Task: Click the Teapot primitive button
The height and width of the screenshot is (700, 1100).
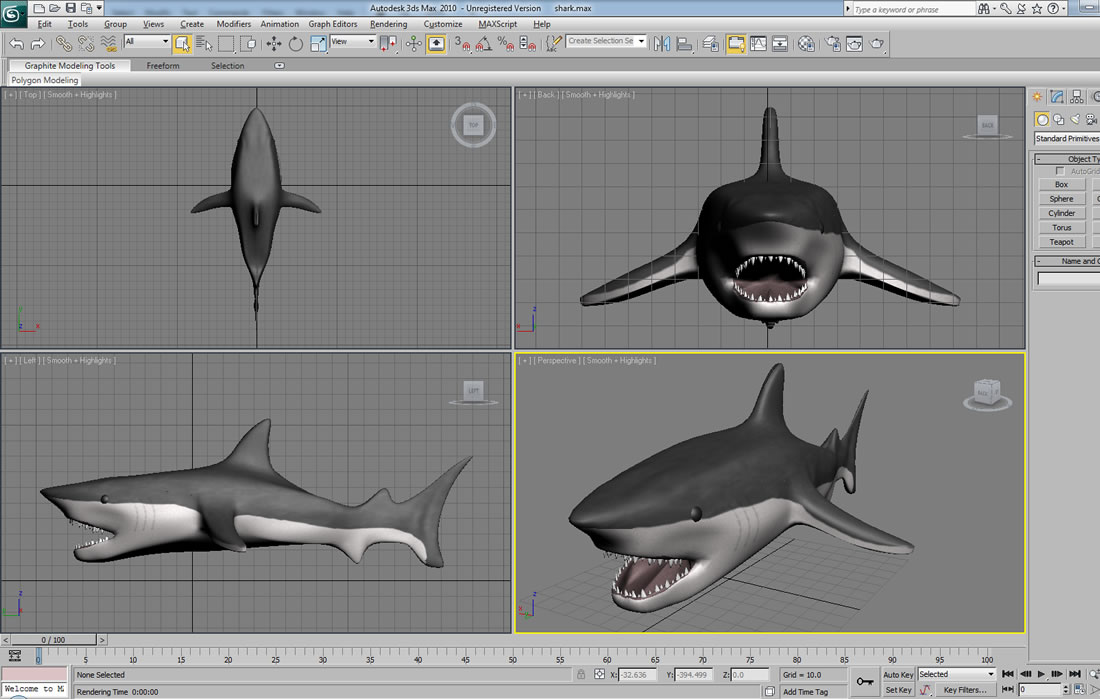Action: pyautogui.click(x=1061, y=242)
